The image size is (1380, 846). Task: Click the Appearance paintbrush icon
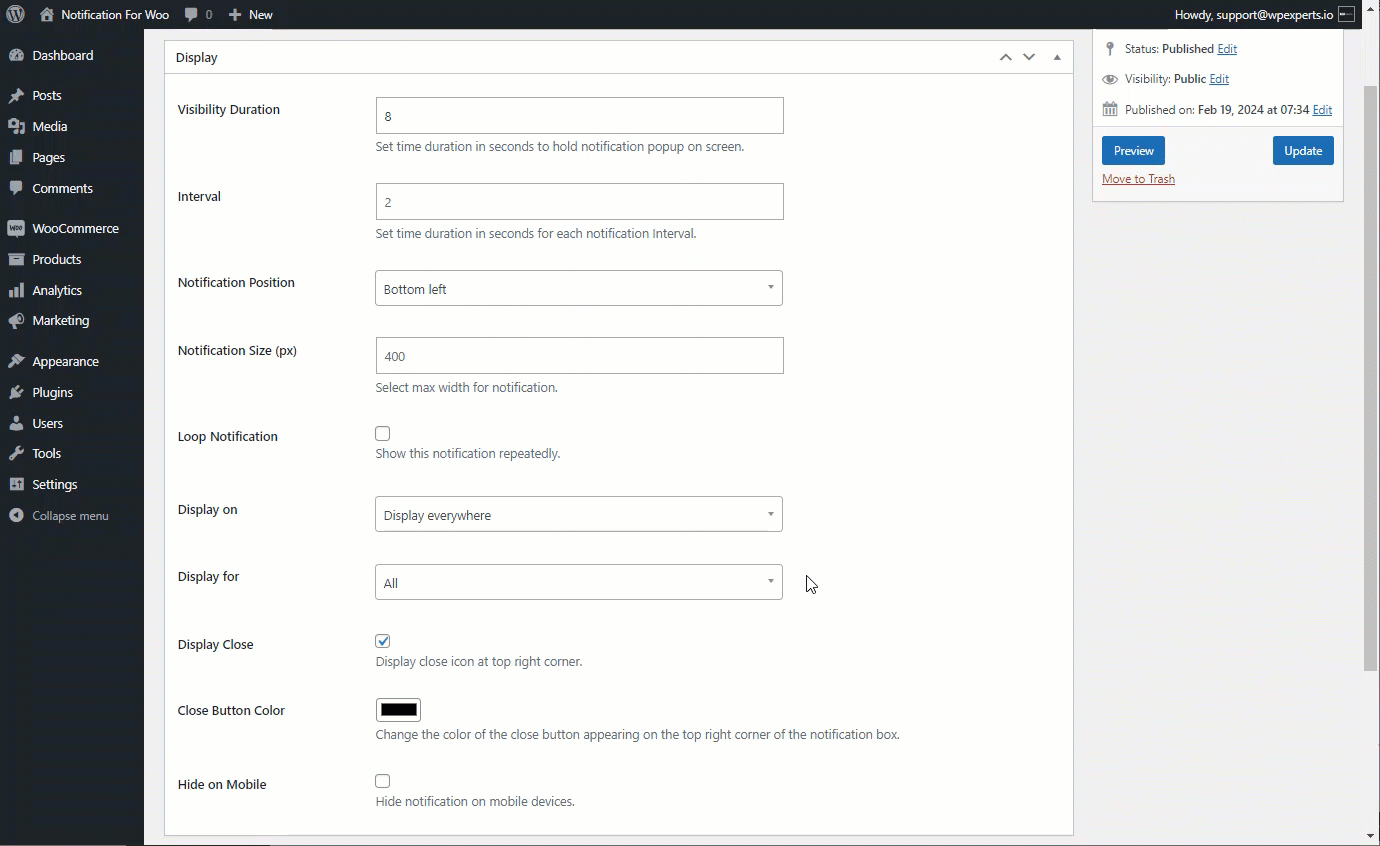pos(16,361)
